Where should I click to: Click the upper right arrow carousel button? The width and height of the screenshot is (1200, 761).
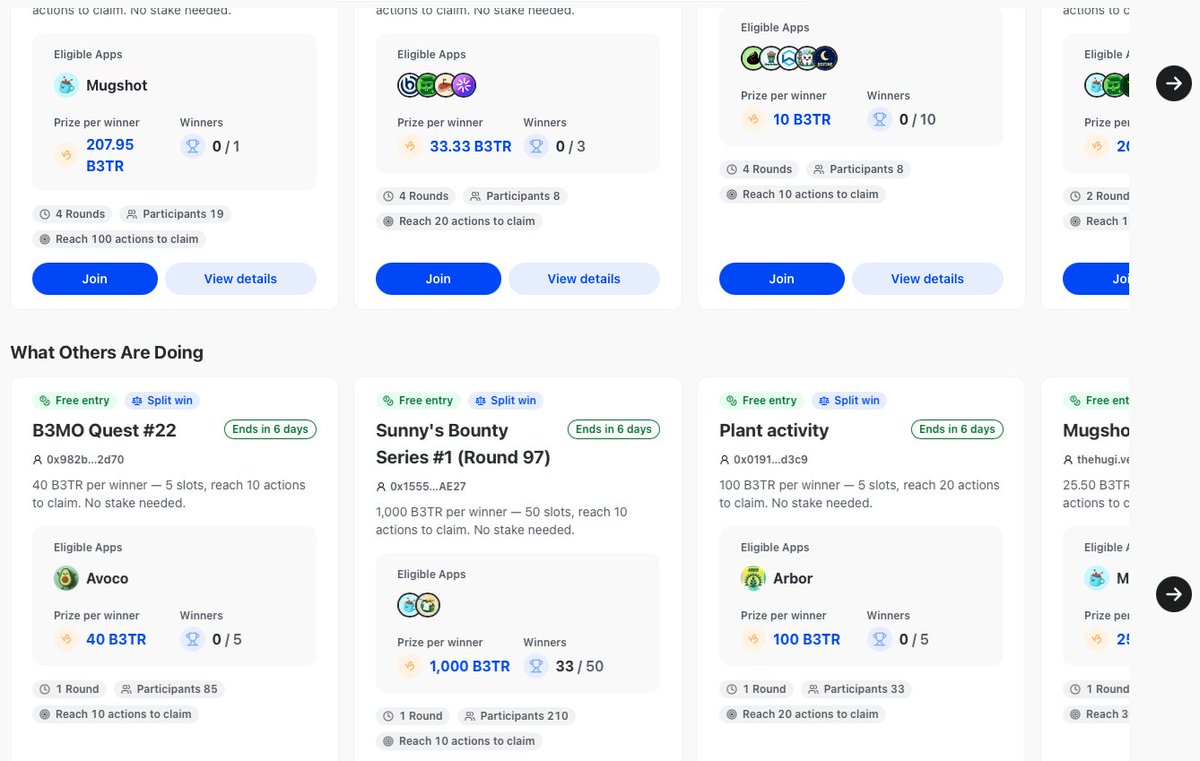[x=1174, y=83]
